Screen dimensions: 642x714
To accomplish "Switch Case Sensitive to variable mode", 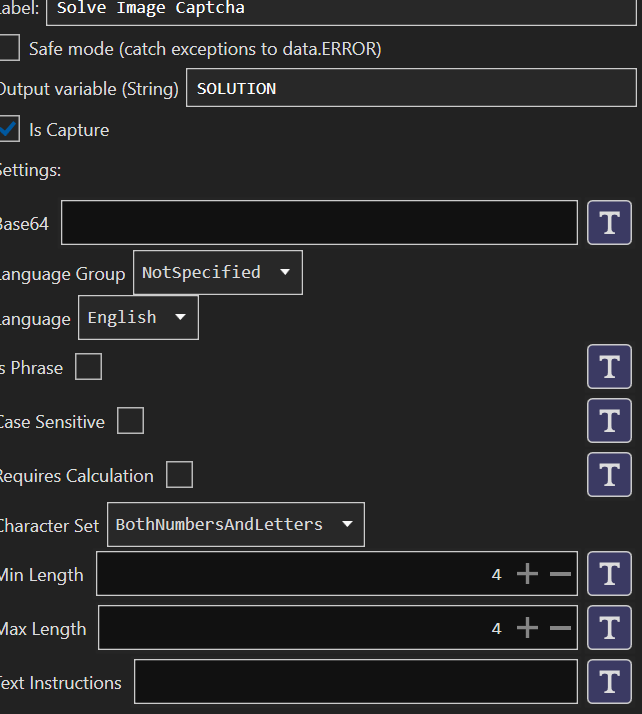I will coord(609,421).
